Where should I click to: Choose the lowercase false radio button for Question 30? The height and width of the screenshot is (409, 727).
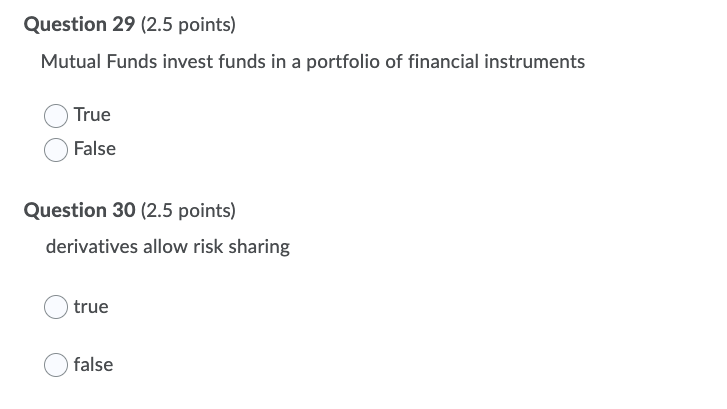[56, 365]
